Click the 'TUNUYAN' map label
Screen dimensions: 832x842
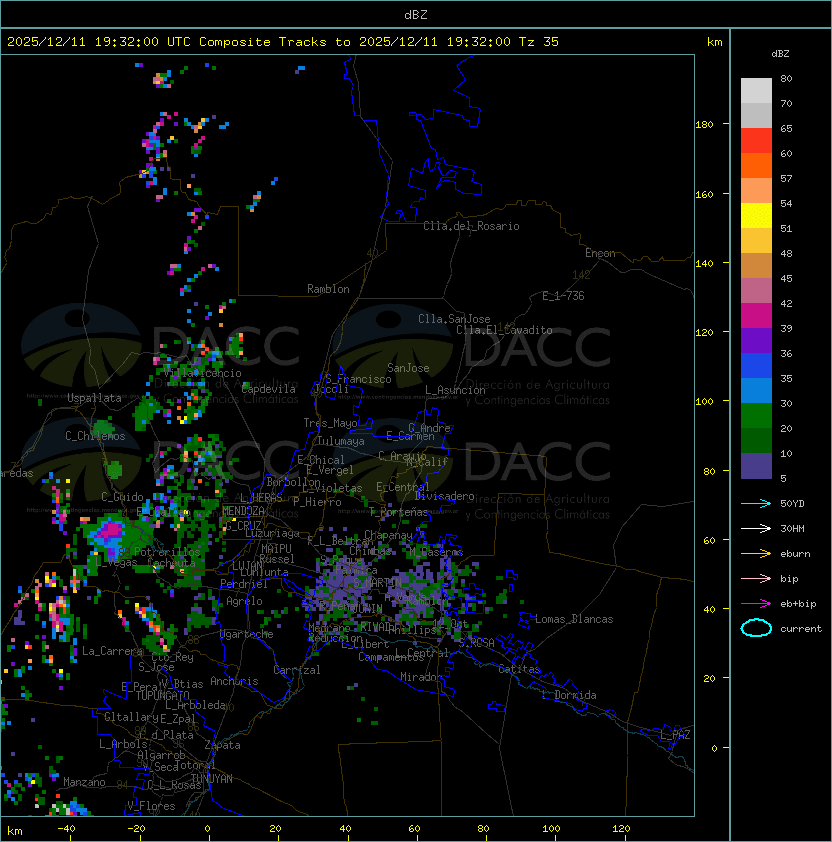212,779
